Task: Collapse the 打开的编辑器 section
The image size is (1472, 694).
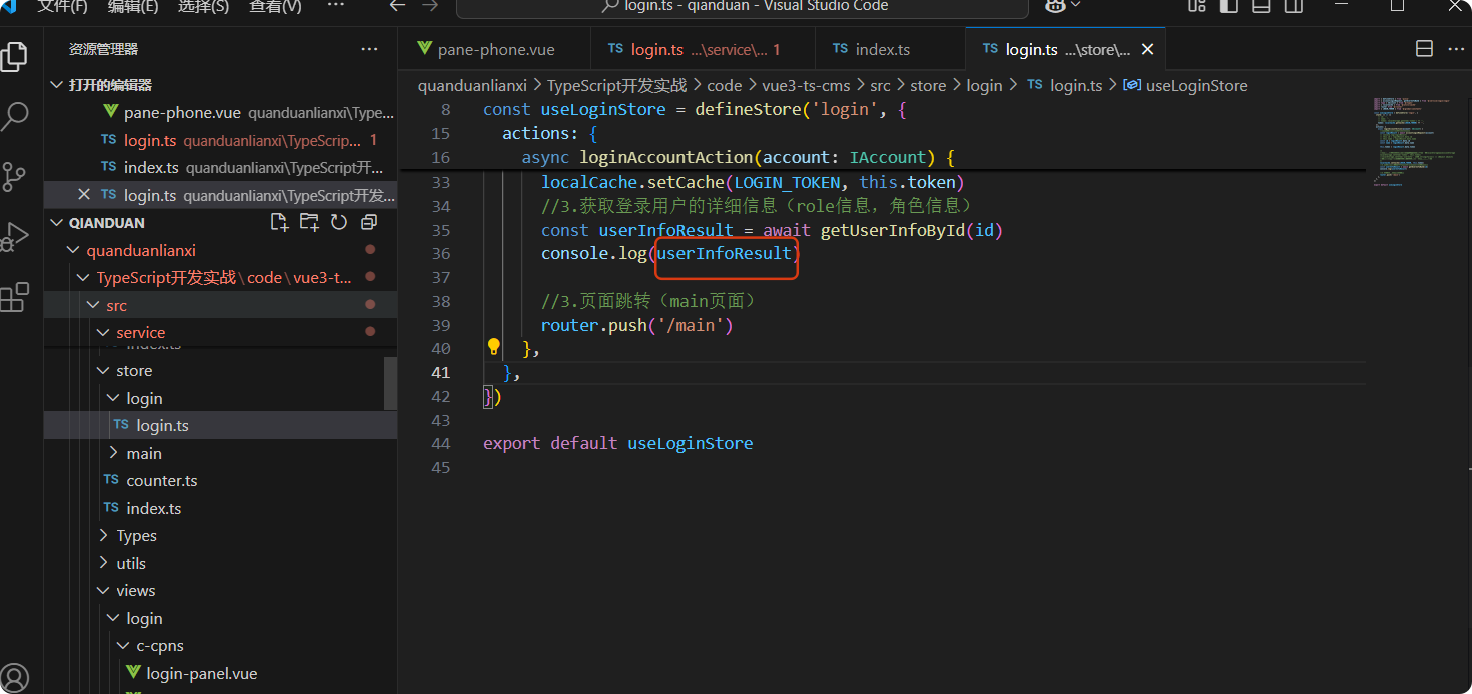Action: 57,85
